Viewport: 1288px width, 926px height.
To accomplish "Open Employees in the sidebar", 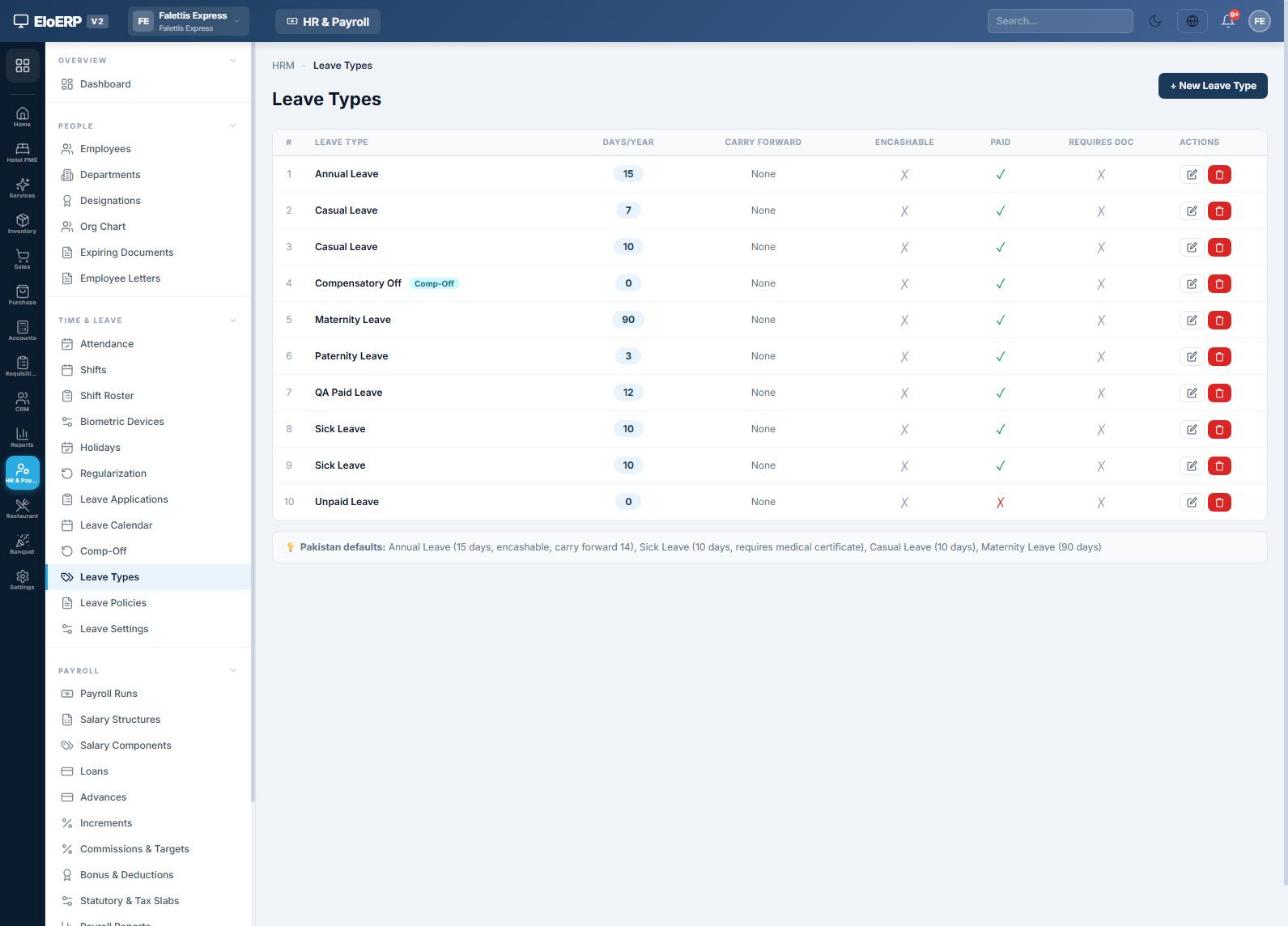I will click(x=148, y=149).
